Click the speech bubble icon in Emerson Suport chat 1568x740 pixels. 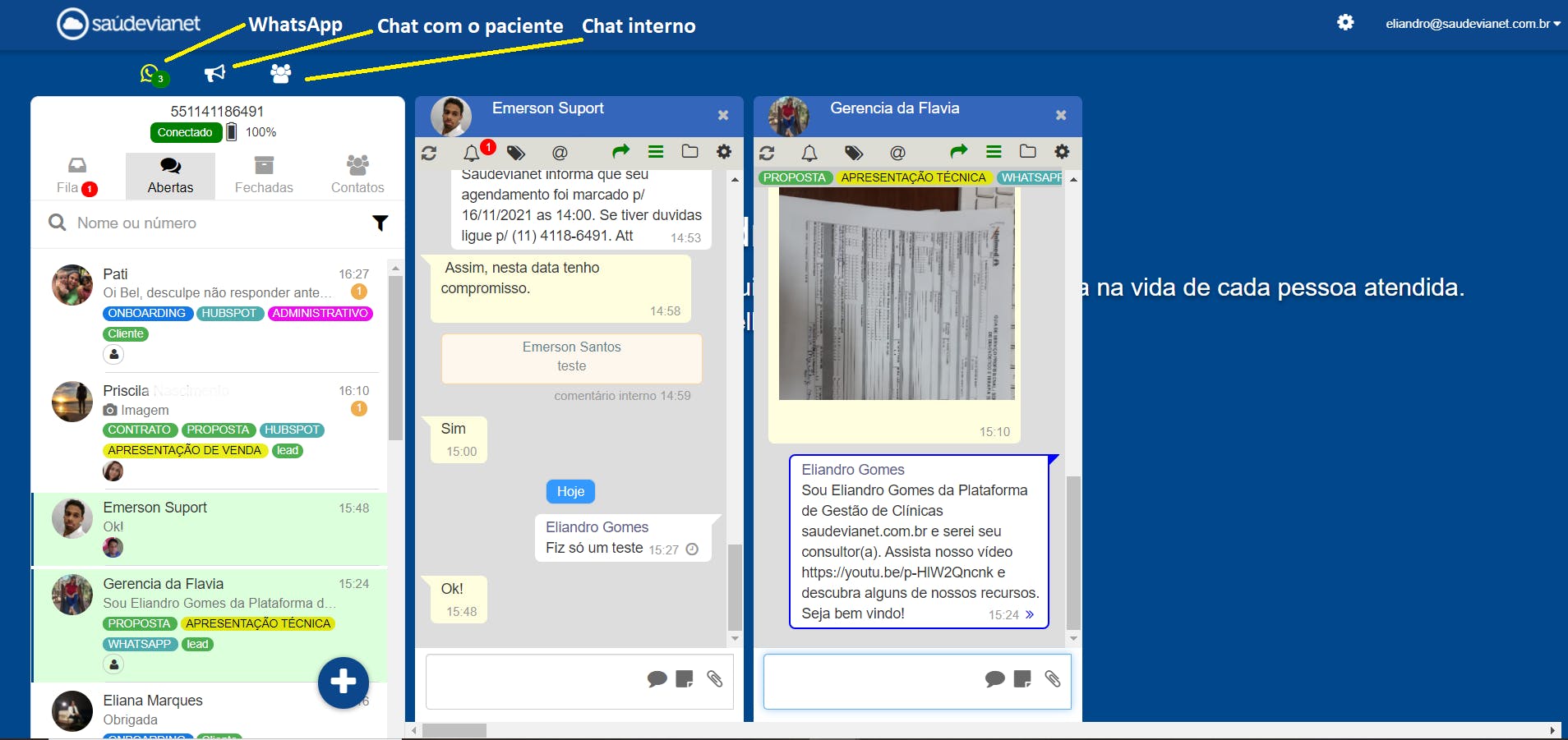coord(657,679)
